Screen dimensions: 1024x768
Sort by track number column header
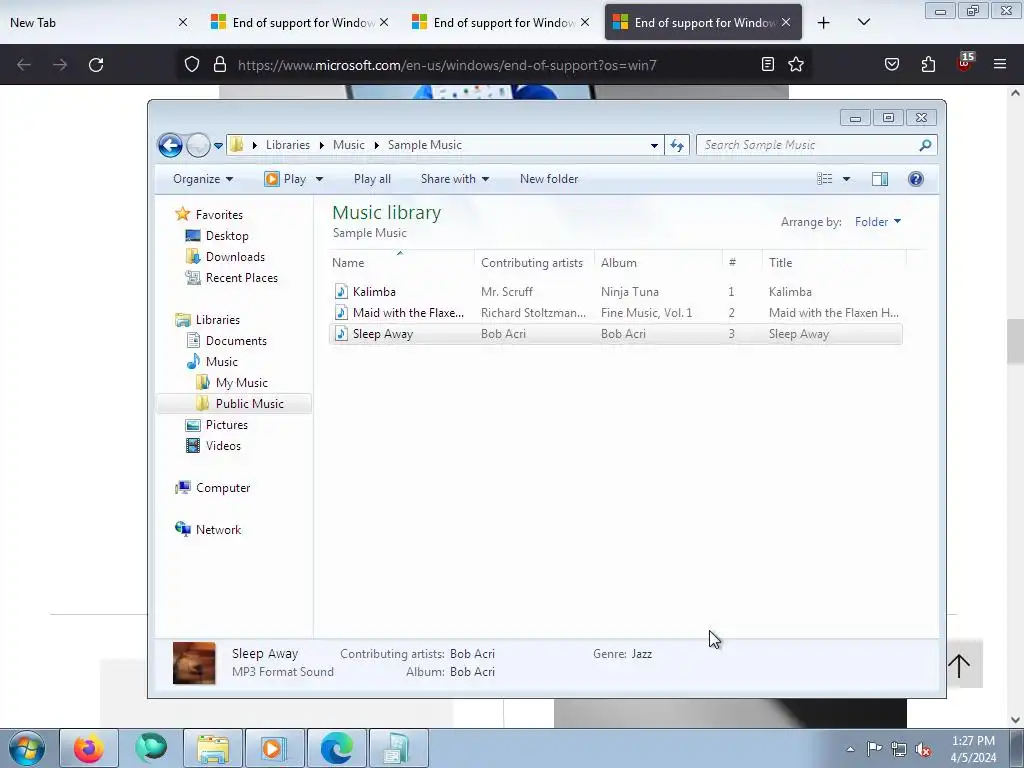point(742,263)
